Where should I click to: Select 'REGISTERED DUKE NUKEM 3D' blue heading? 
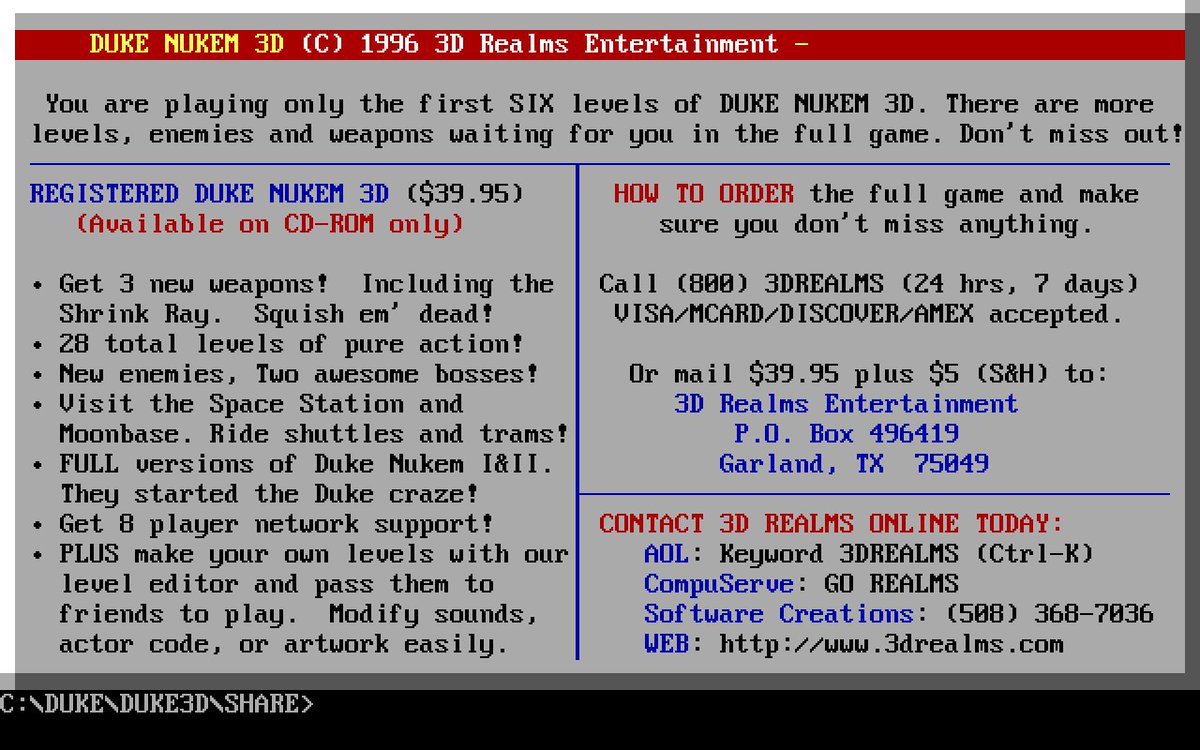[x=210, y=194]
